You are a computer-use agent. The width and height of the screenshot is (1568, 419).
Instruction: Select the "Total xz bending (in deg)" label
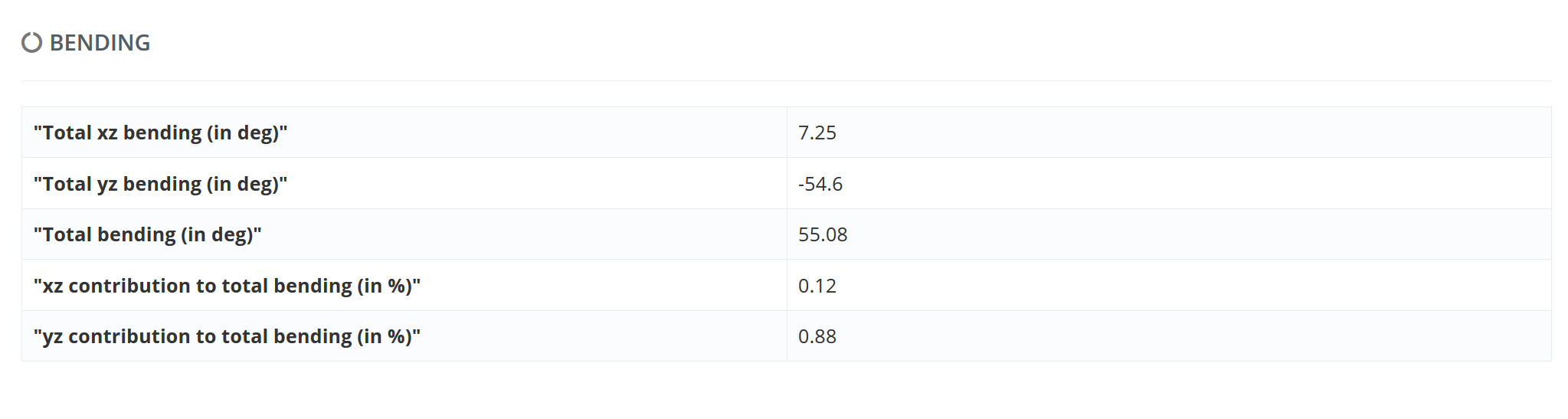(x=161, y=133)
